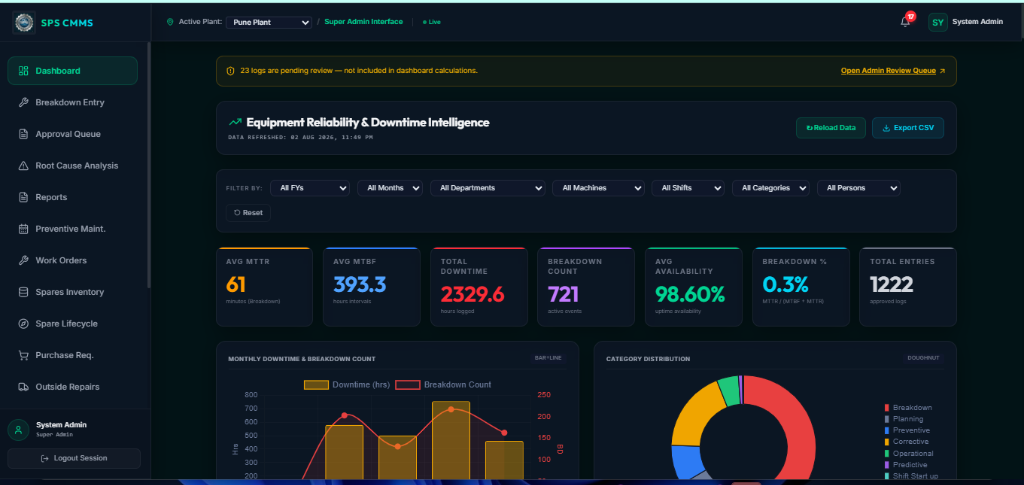Click the Breakdown % 0.3% card
The image size is (1024, 485).
point(801,287)
